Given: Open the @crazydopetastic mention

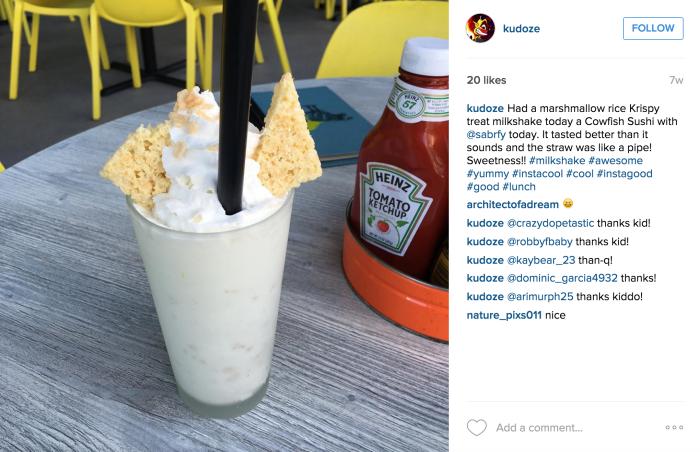Looking at the screenshot, I should coord(550,223).
